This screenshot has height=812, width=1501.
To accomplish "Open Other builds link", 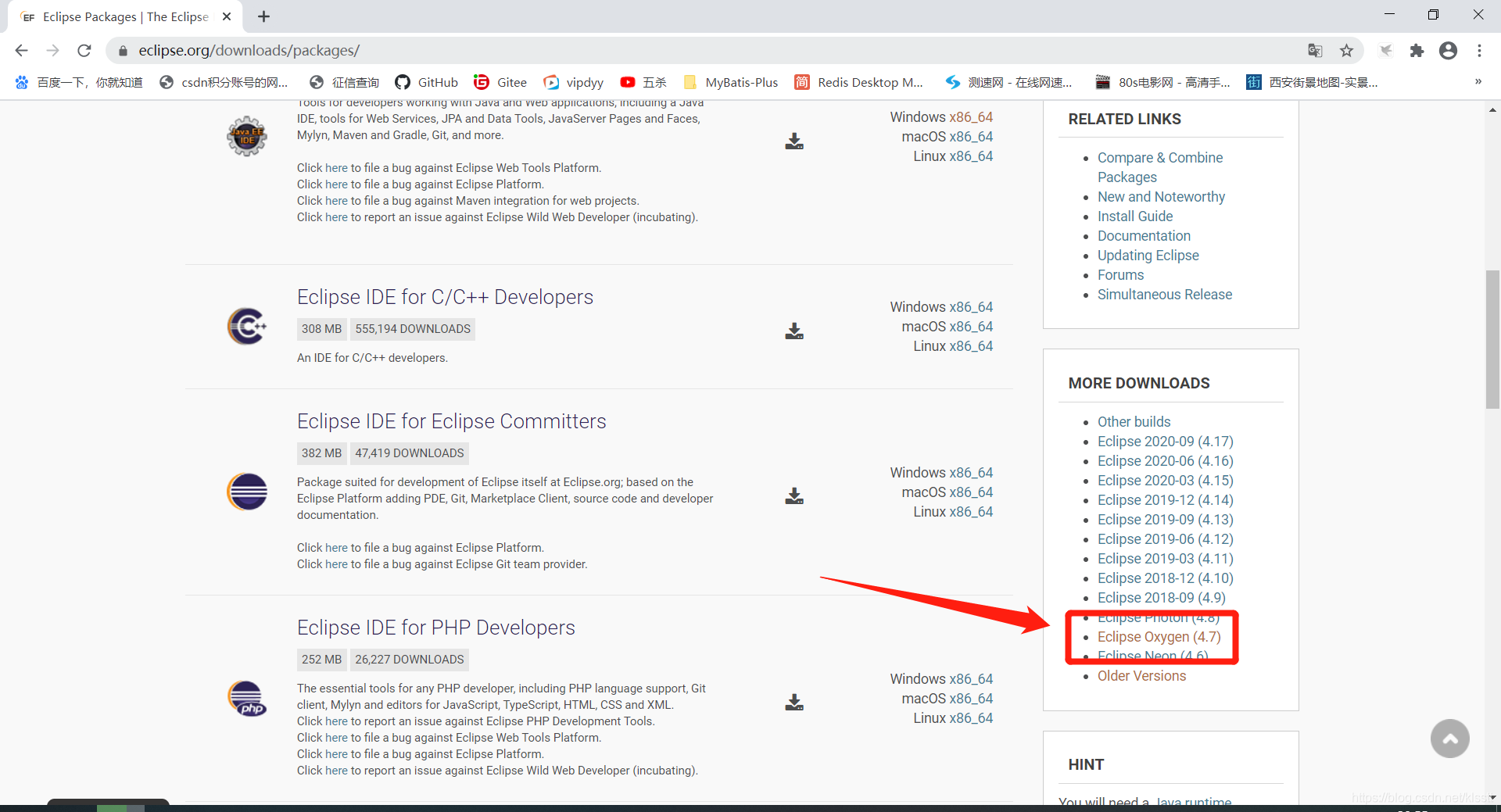I will (1134, 422).
